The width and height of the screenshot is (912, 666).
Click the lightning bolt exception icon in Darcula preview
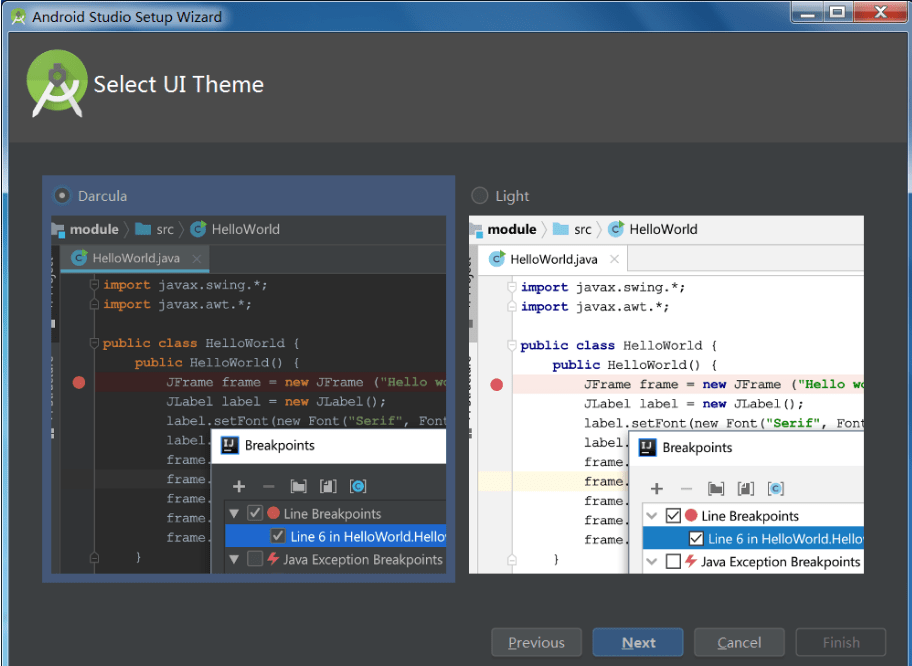click(273, 558)
